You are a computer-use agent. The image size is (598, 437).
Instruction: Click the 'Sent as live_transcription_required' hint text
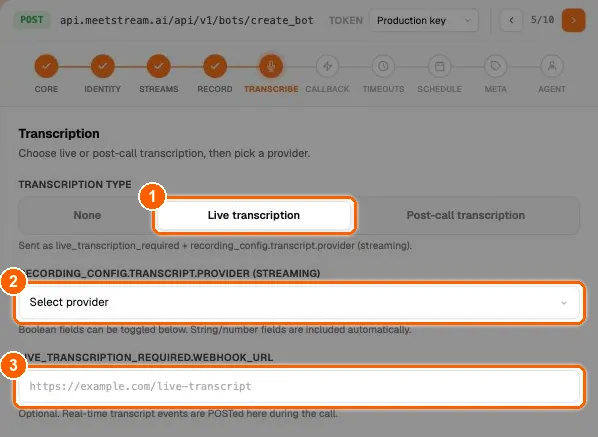215,246
